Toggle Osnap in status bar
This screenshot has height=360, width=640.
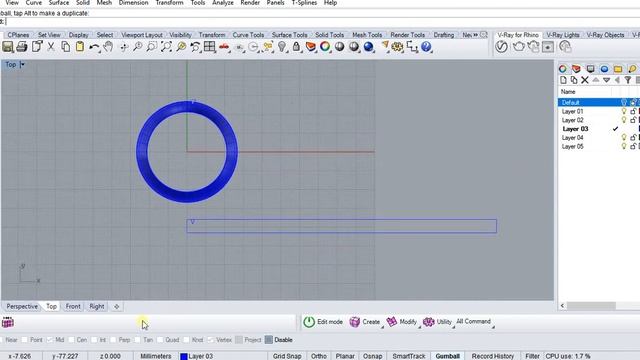pyautogui.click(x=373, y=356)
